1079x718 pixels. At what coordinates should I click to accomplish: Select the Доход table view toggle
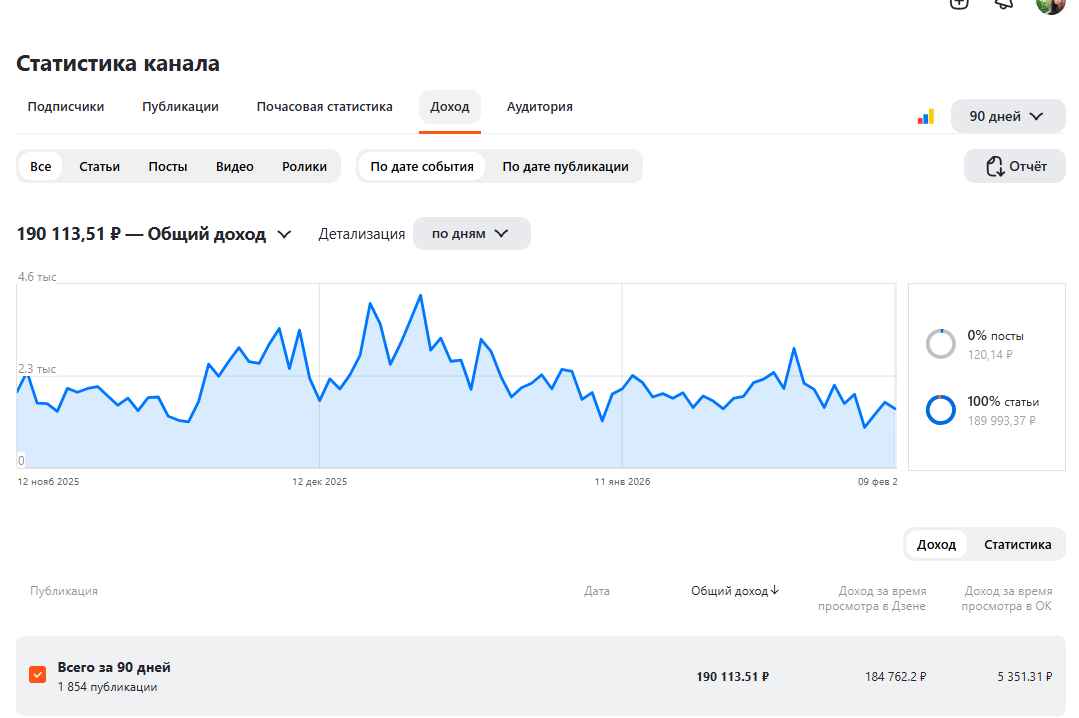(937, 545)
